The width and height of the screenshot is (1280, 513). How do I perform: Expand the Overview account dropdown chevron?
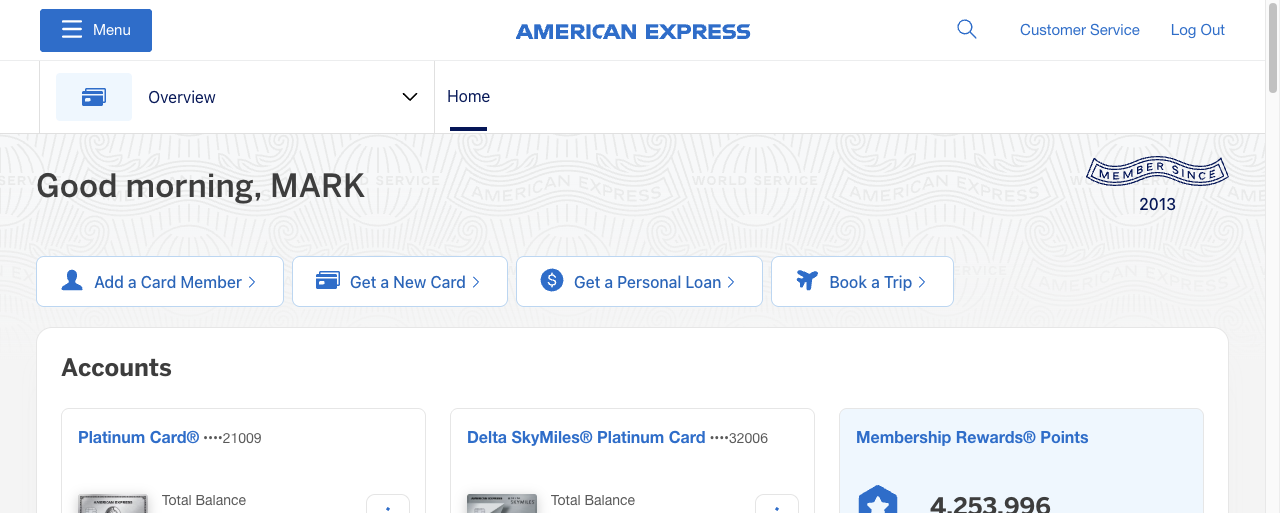(409, 97)
